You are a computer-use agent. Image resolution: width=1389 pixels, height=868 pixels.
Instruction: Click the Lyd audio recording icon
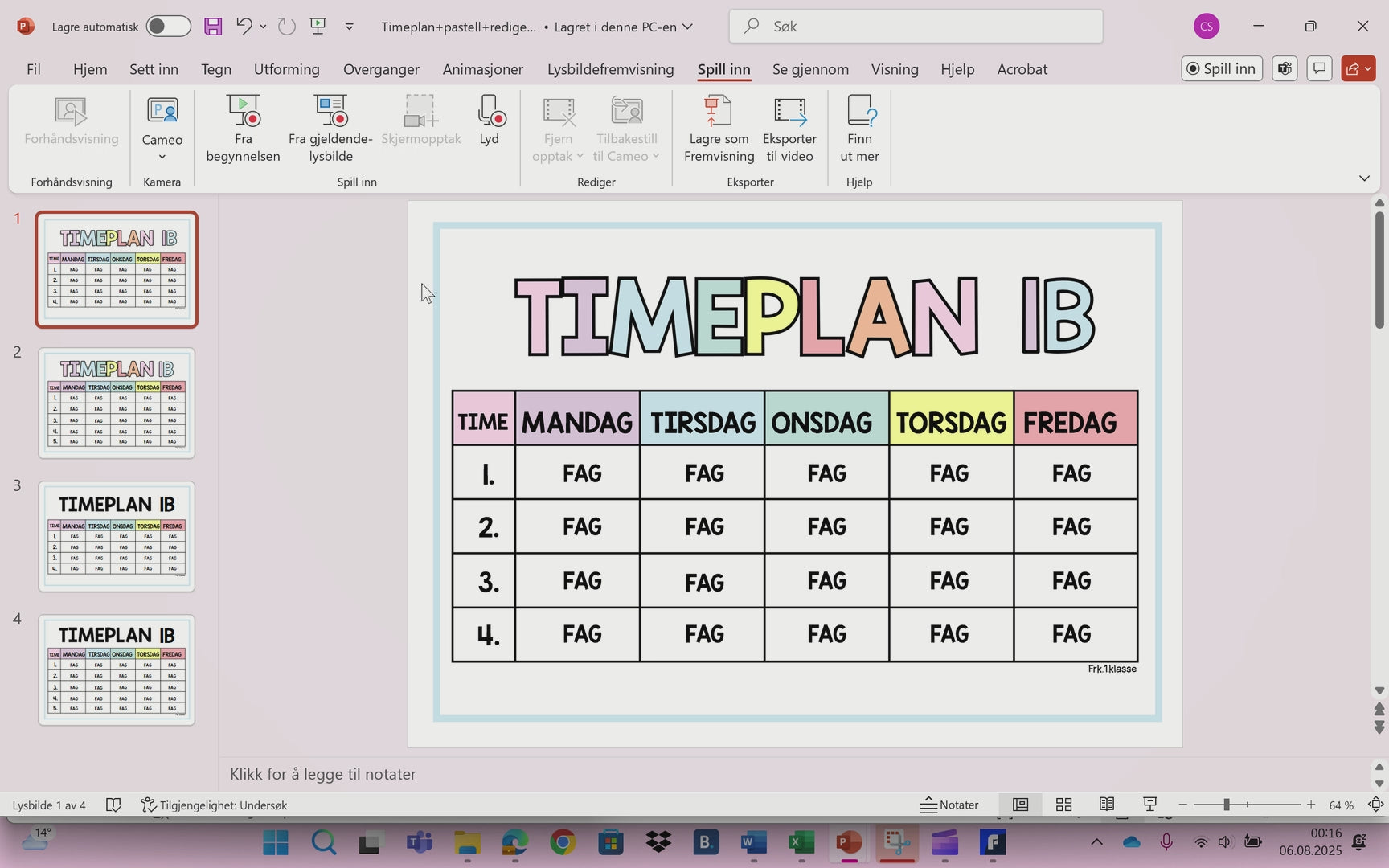click(489, 112)
